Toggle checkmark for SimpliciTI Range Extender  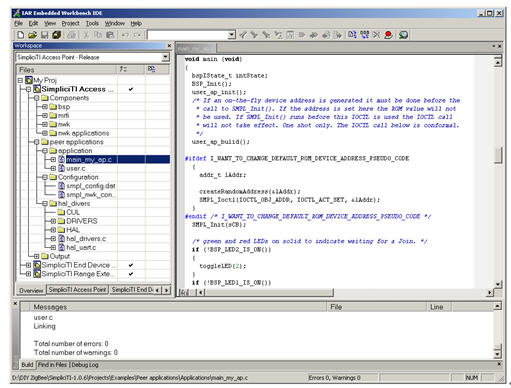(131, 274)
